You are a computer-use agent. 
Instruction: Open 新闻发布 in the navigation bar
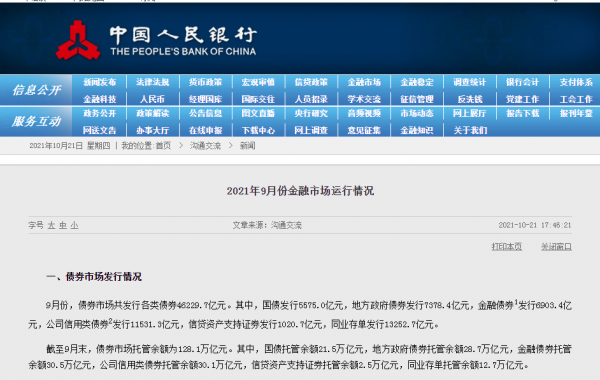(99, 82)
